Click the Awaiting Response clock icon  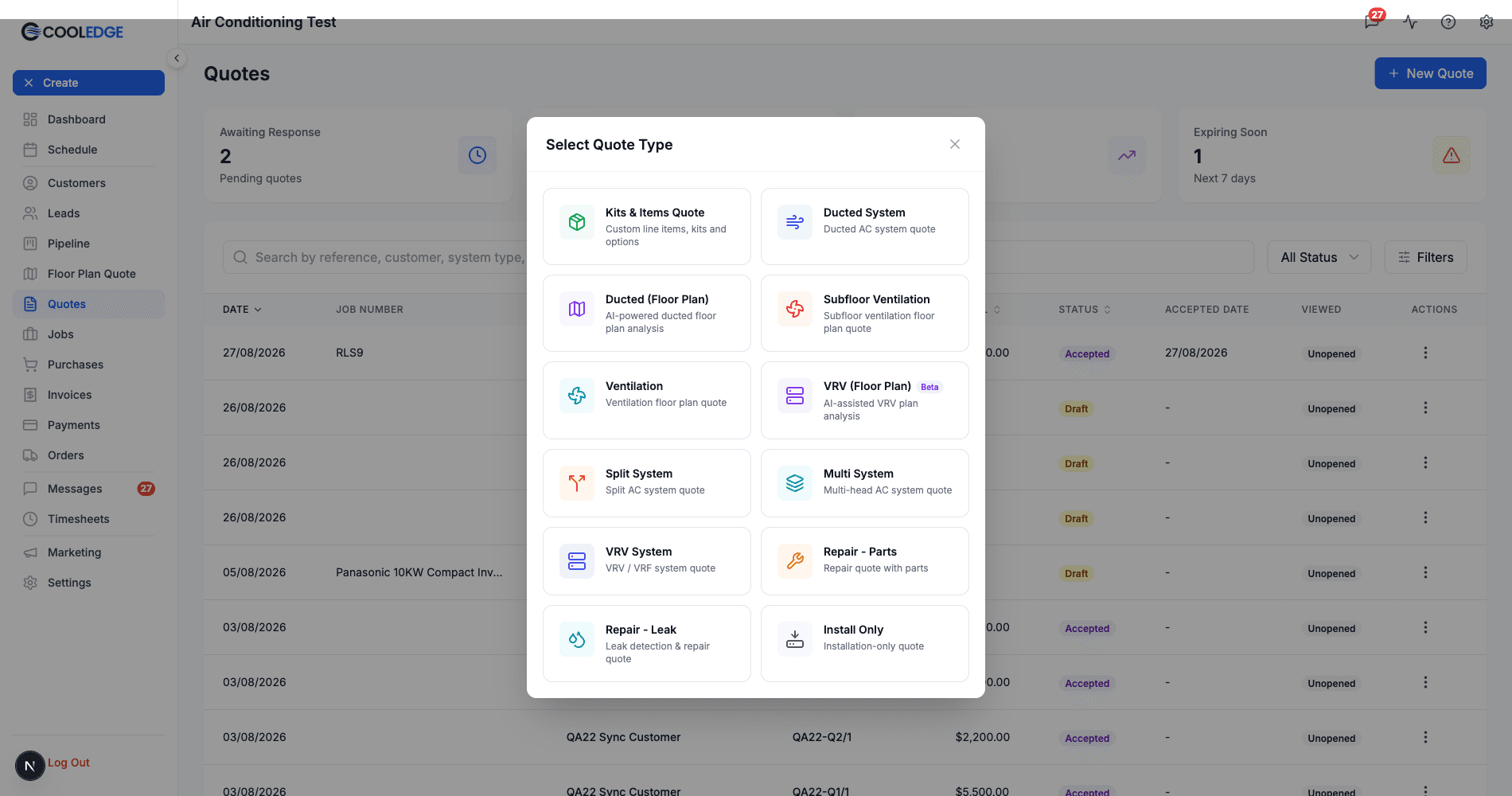[477, 155]
